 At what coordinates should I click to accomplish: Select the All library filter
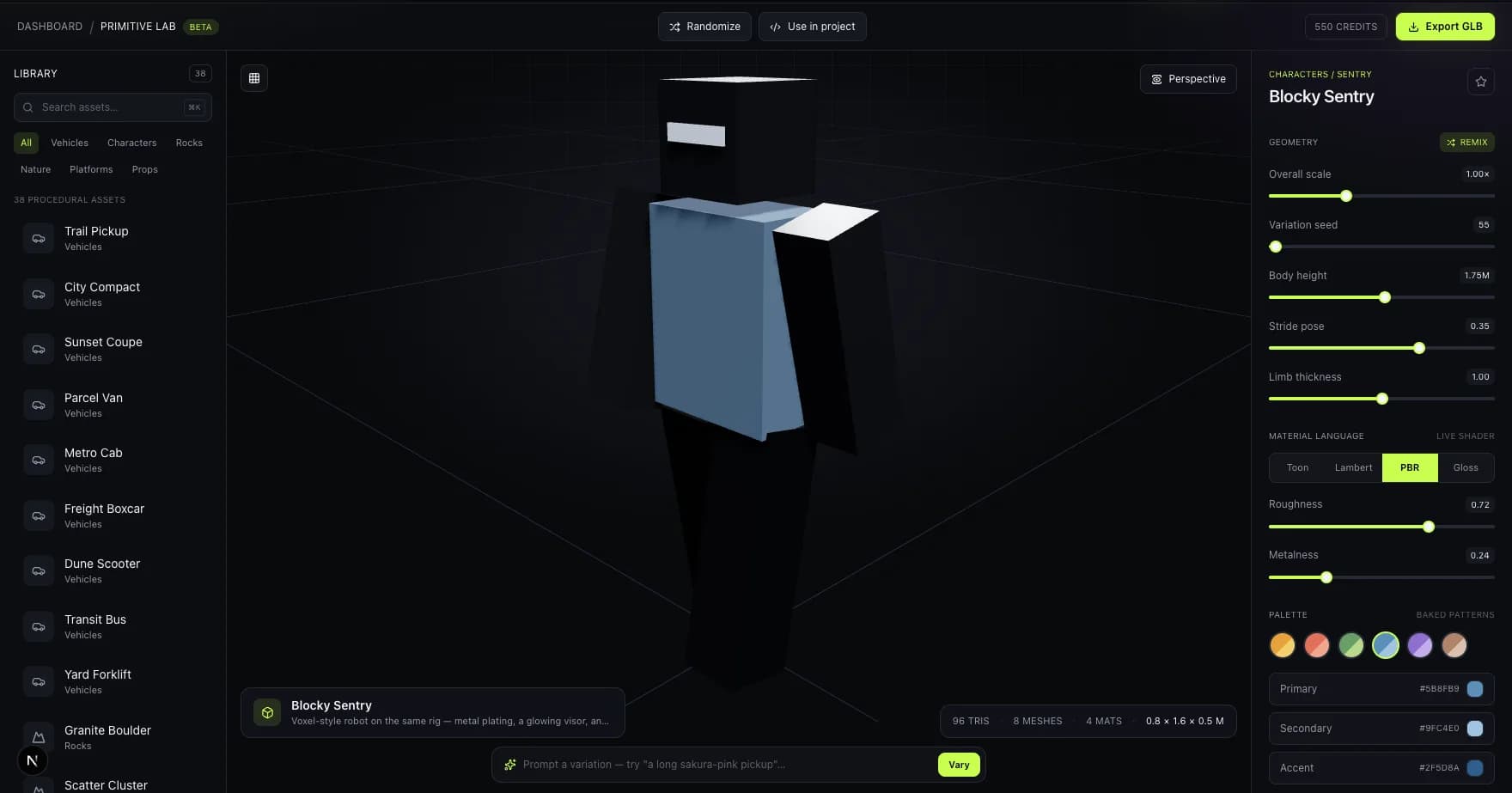tap(26, 143)
